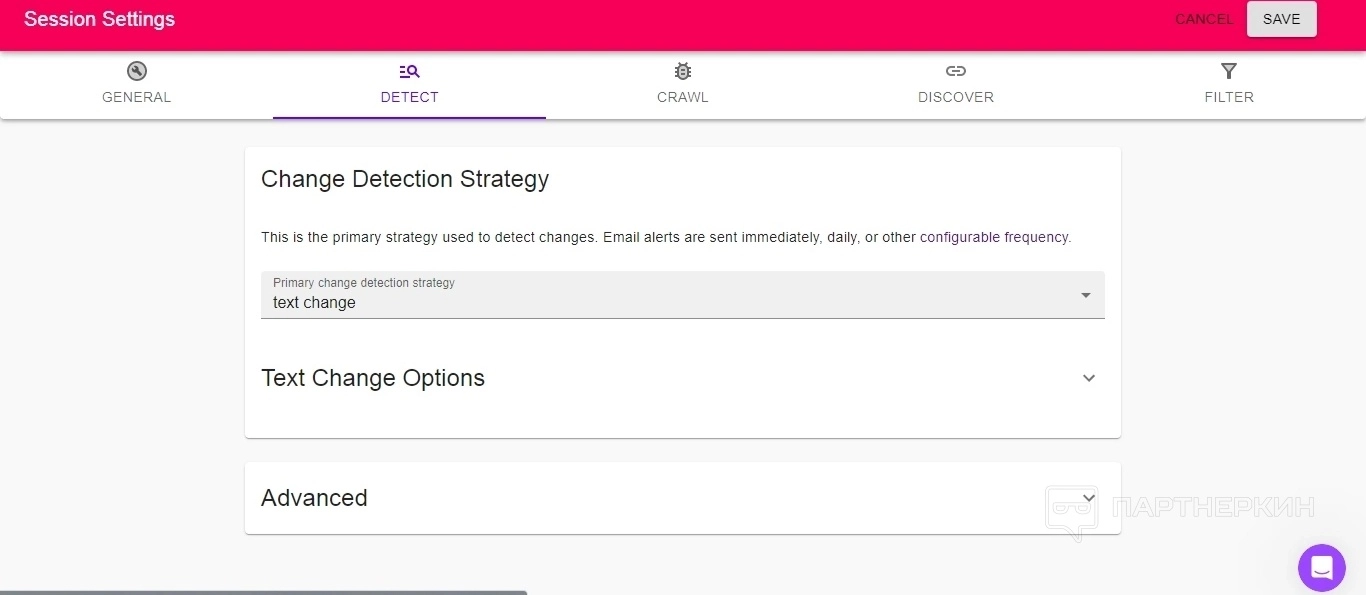This screenshot has height=595, width=1366.
Task: Follow the 'configurable frequency' link
Action: [x=994, y=237]
